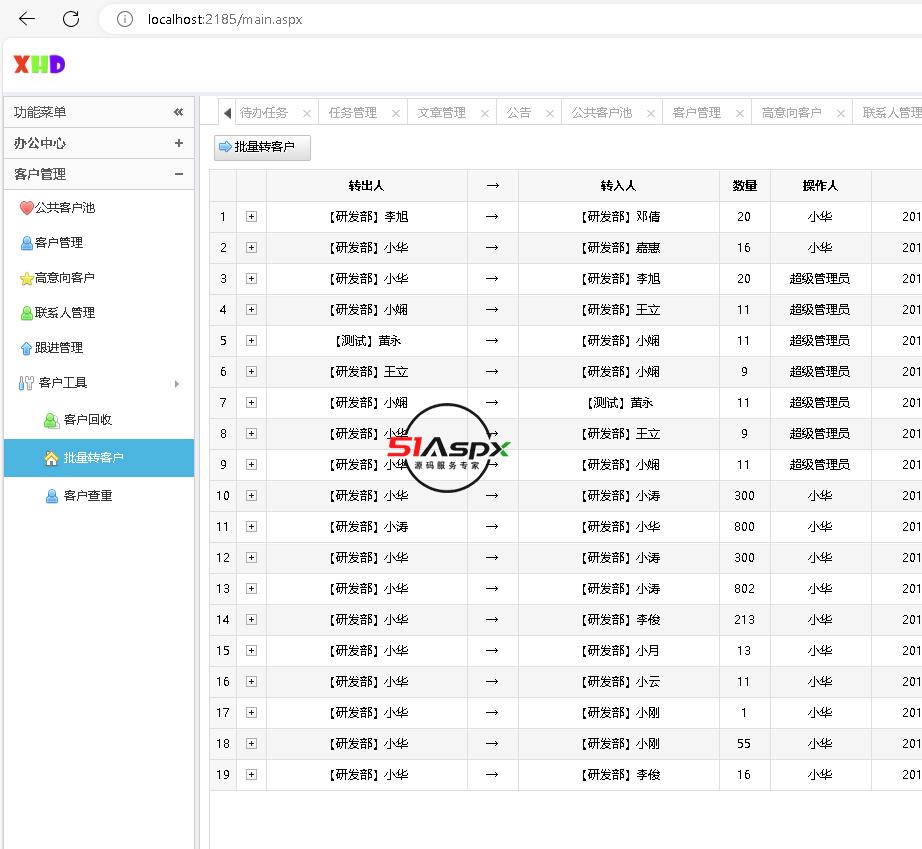Collapse the 客户管理 menu section
The width and height of the screenshot is (922, 849).
coord(179,174)
